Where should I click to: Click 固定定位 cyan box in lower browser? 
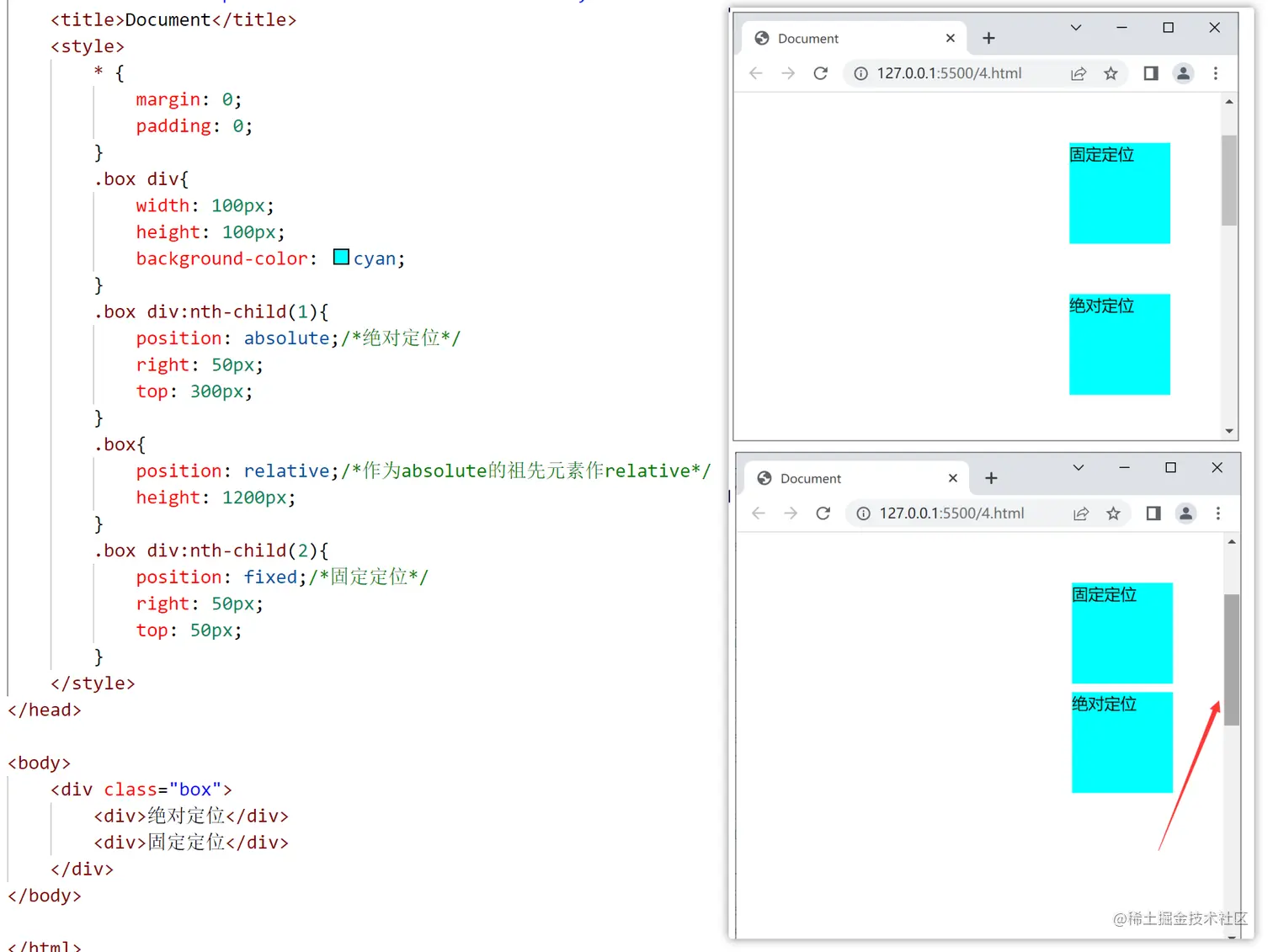[x=1122, y=633]
